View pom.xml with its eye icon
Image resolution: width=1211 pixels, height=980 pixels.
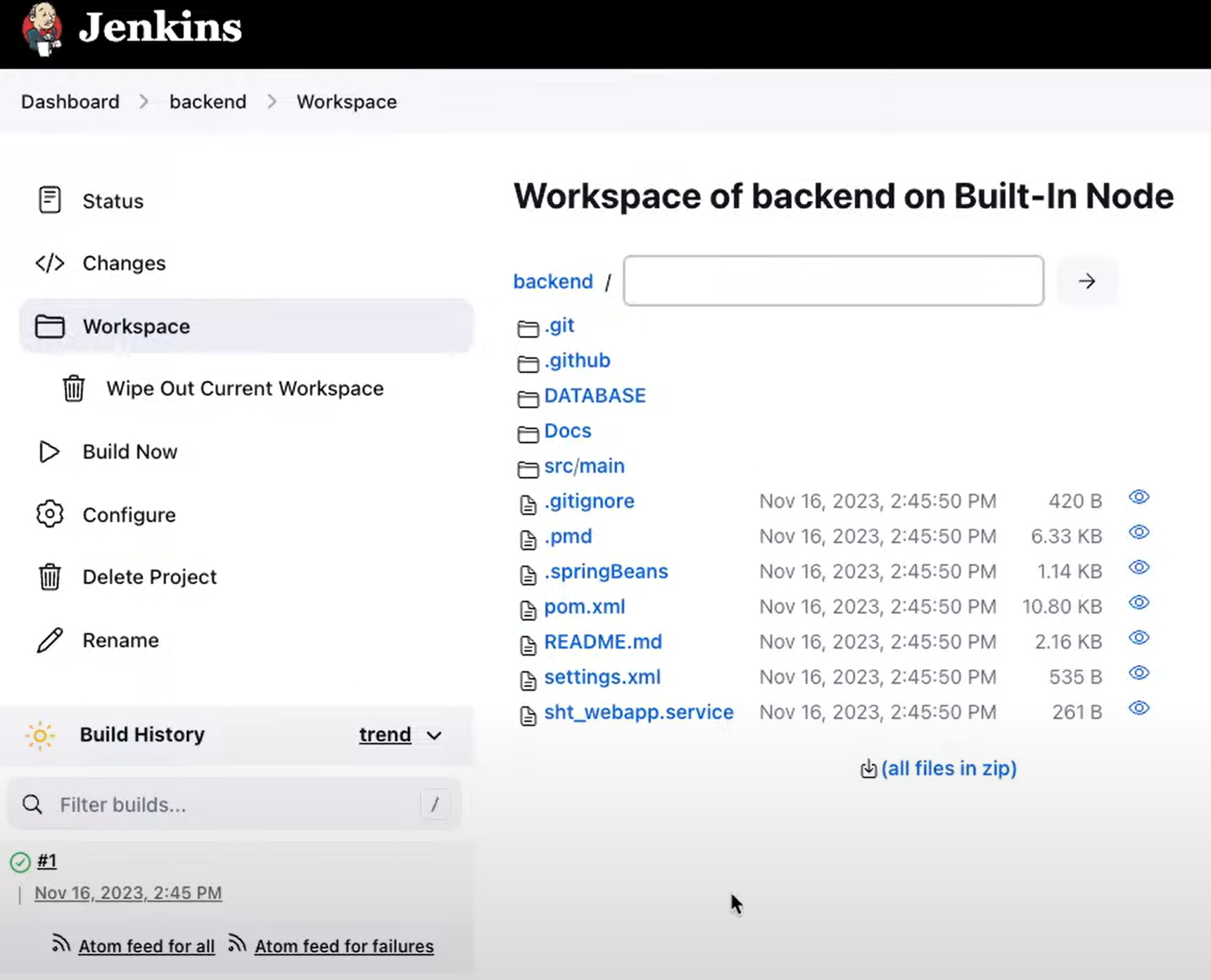[x=1139, y=603]
